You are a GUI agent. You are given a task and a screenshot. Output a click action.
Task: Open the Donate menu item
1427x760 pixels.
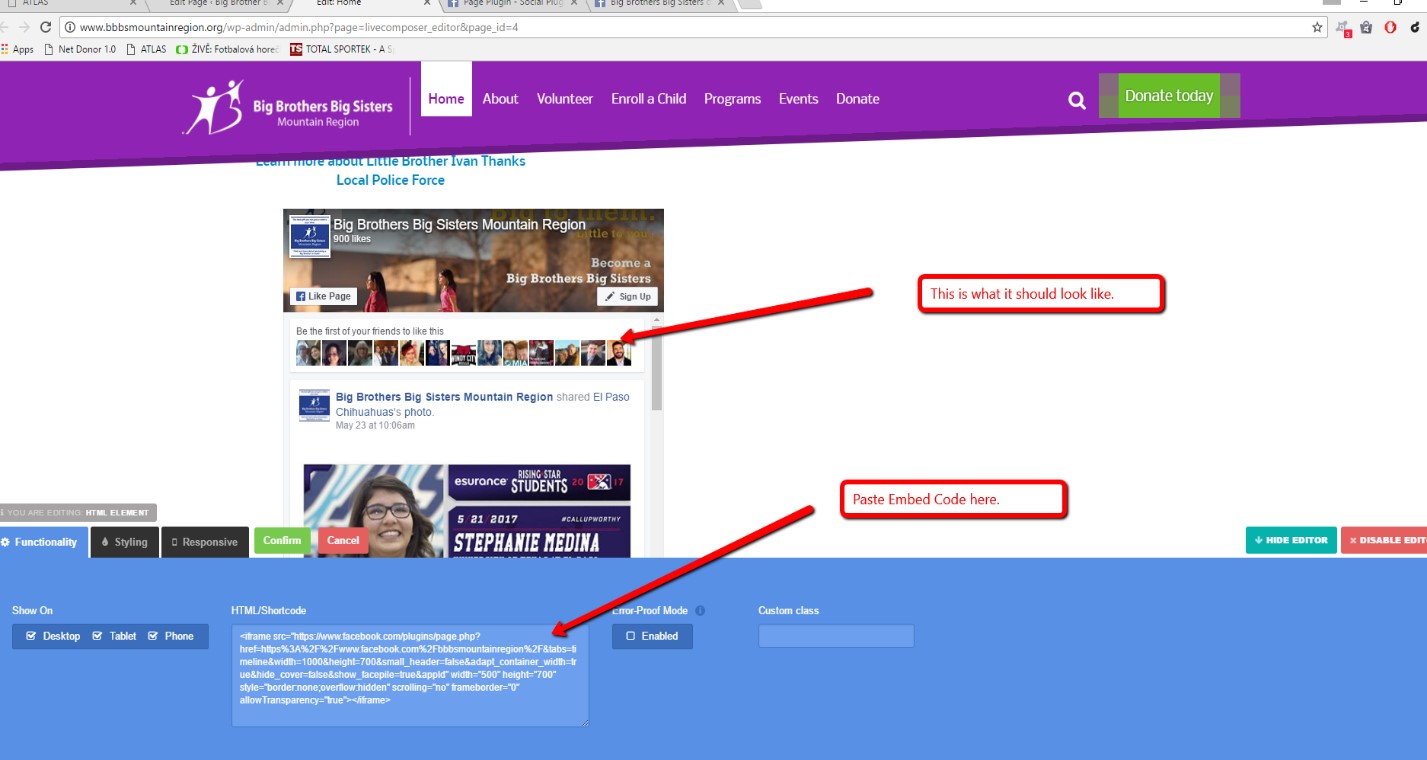pos(858,99)
